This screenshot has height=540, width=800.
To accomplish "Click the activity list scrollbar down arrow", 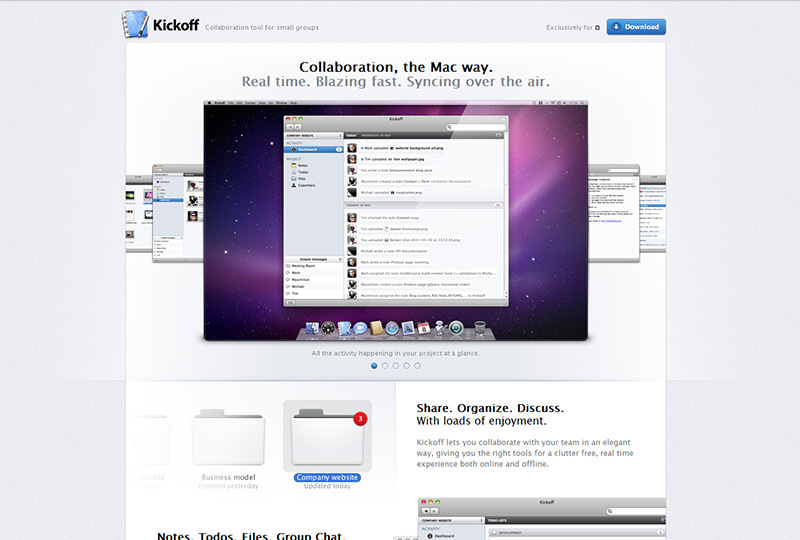I will pyautogui.click(x=506, y=297).
